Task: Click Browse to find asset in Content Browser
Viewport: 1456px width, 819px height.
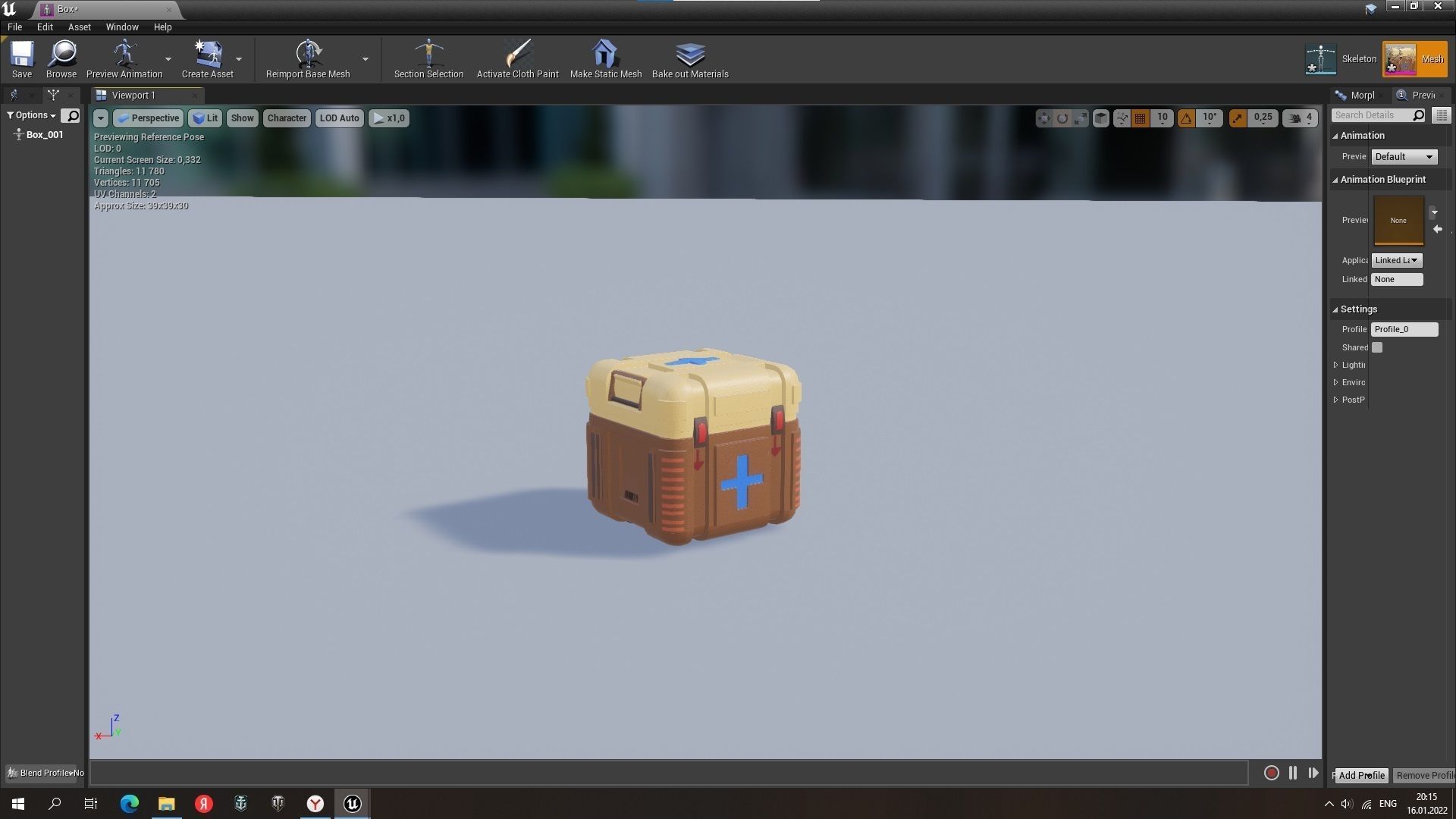Action: tap(61, 58)
